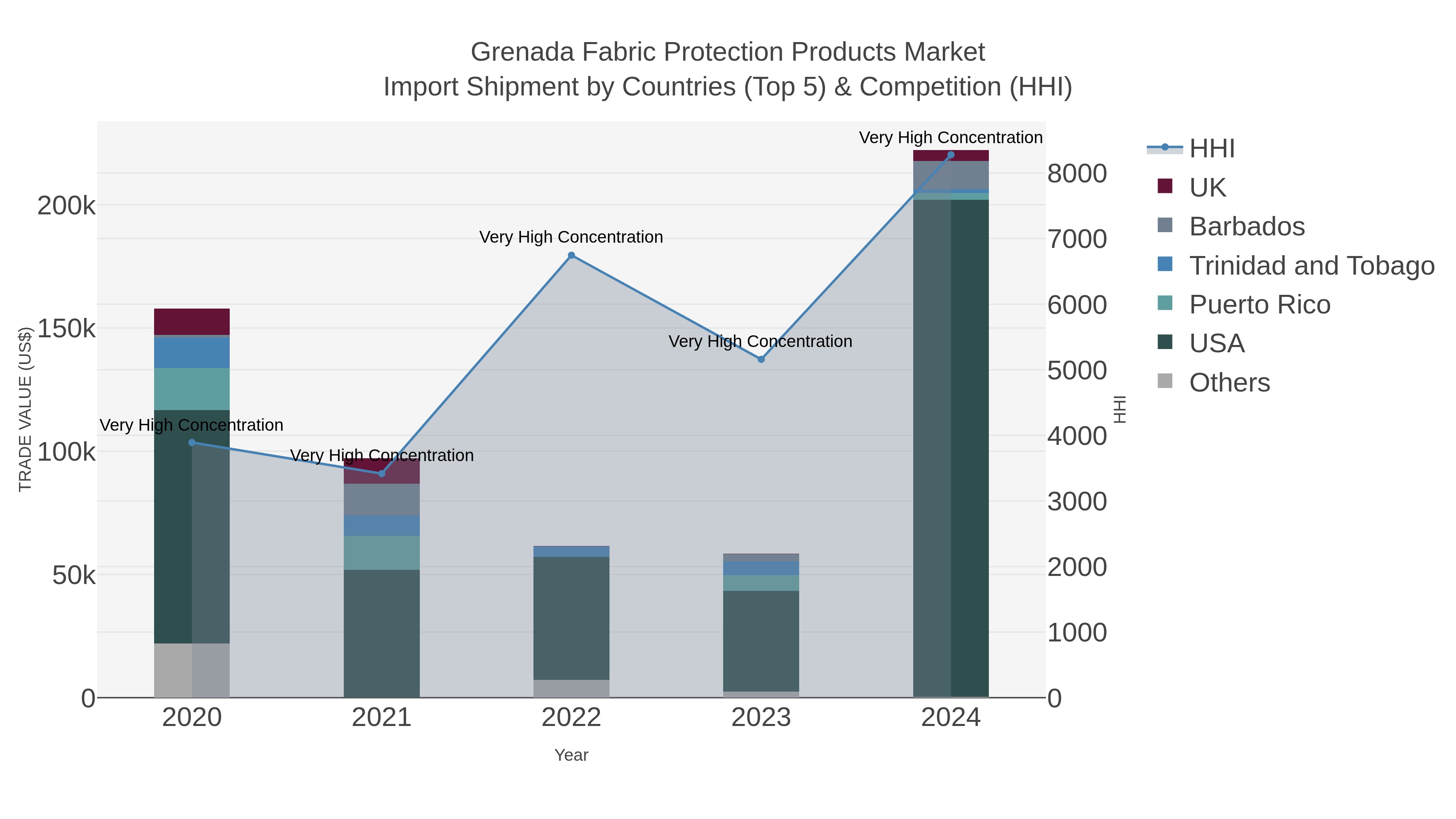Click the USA segment of 2022 bar
Screen dimensions: 1456x819
coord(571,618)
